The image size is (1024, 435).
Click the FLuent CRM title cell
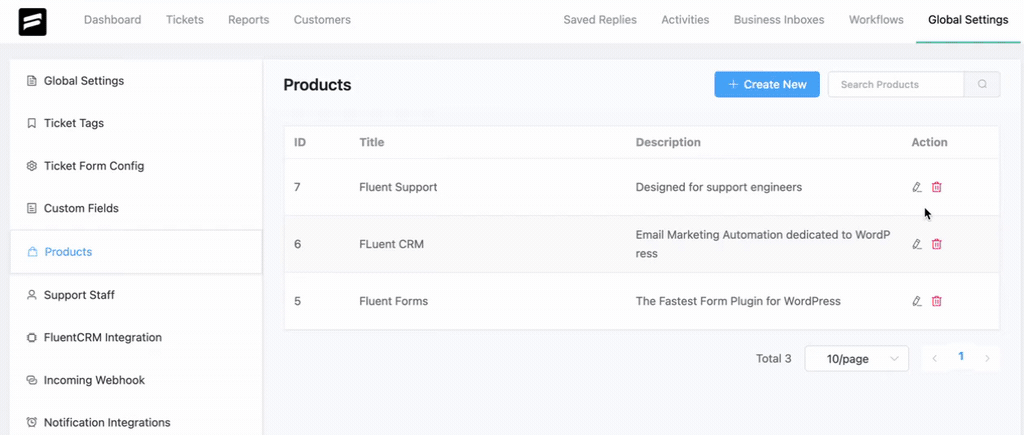tap(391, 244)
